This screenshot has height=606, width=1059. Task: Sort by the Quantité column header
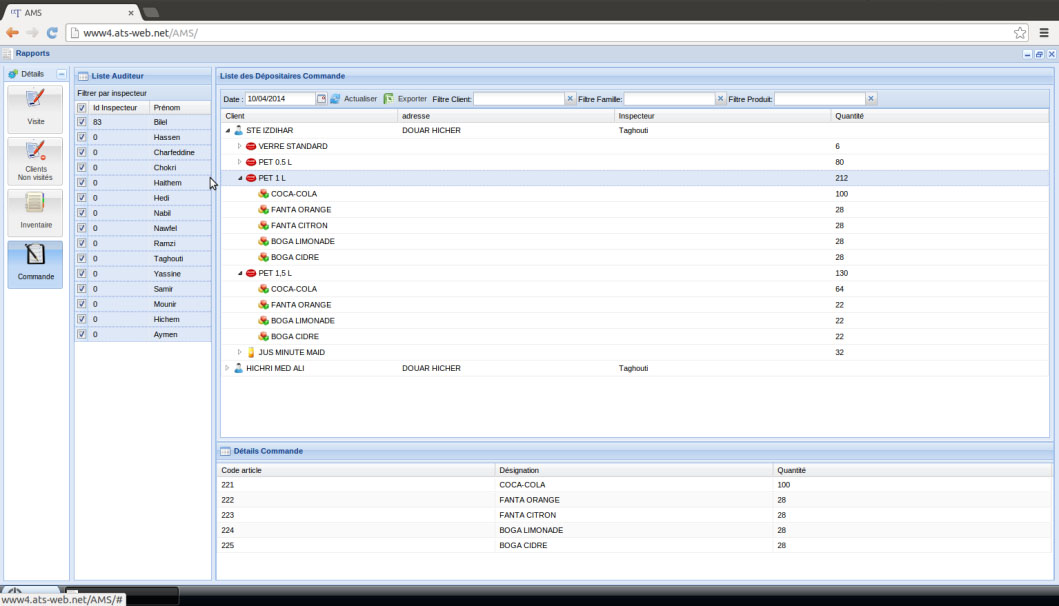[x=851, y=116]
